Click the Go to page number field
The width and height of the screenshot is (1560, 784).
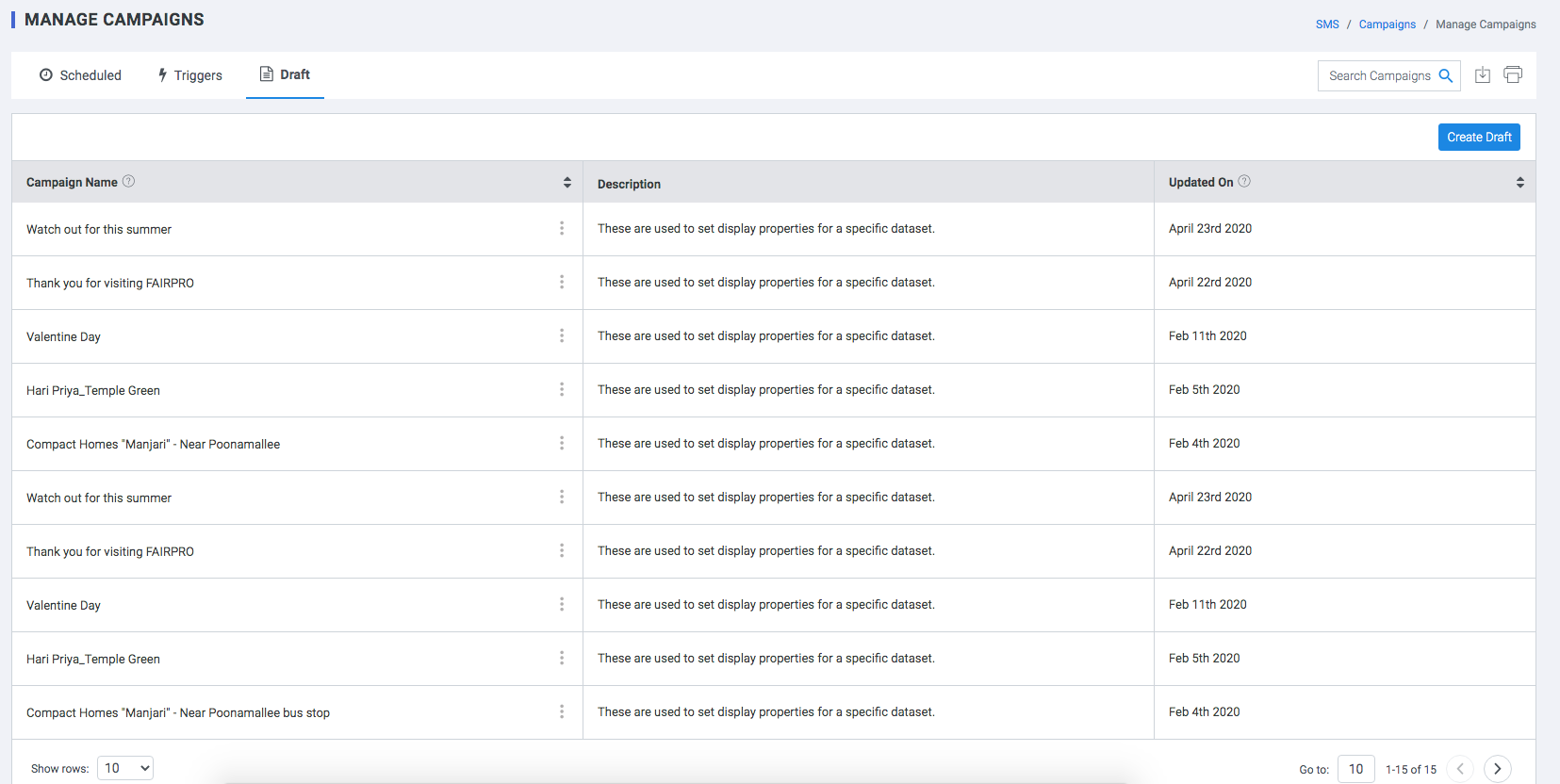[x=1356, y=769]
